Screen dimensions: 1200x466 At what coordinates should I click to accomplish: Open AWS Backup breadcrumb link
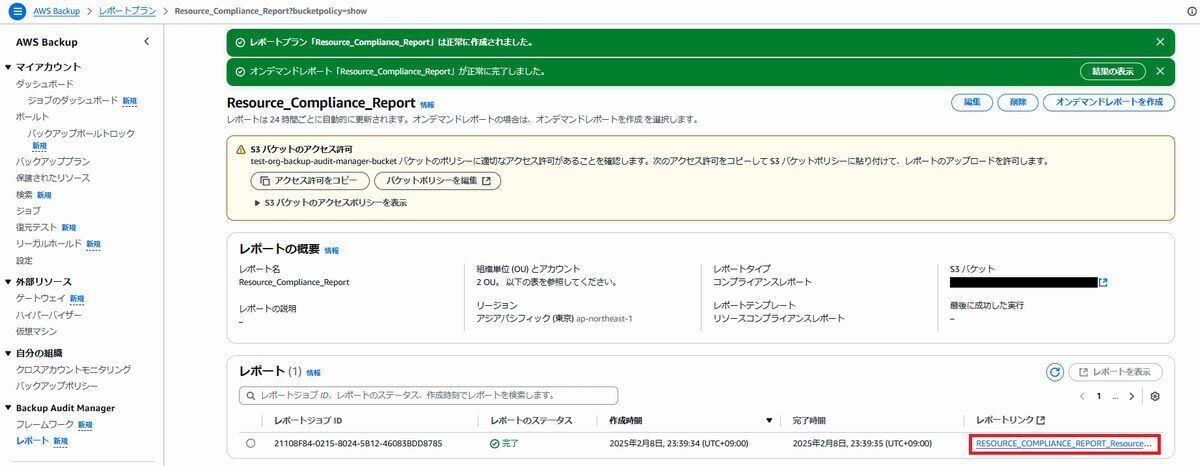pyautogui.click(x=56, y=11)
